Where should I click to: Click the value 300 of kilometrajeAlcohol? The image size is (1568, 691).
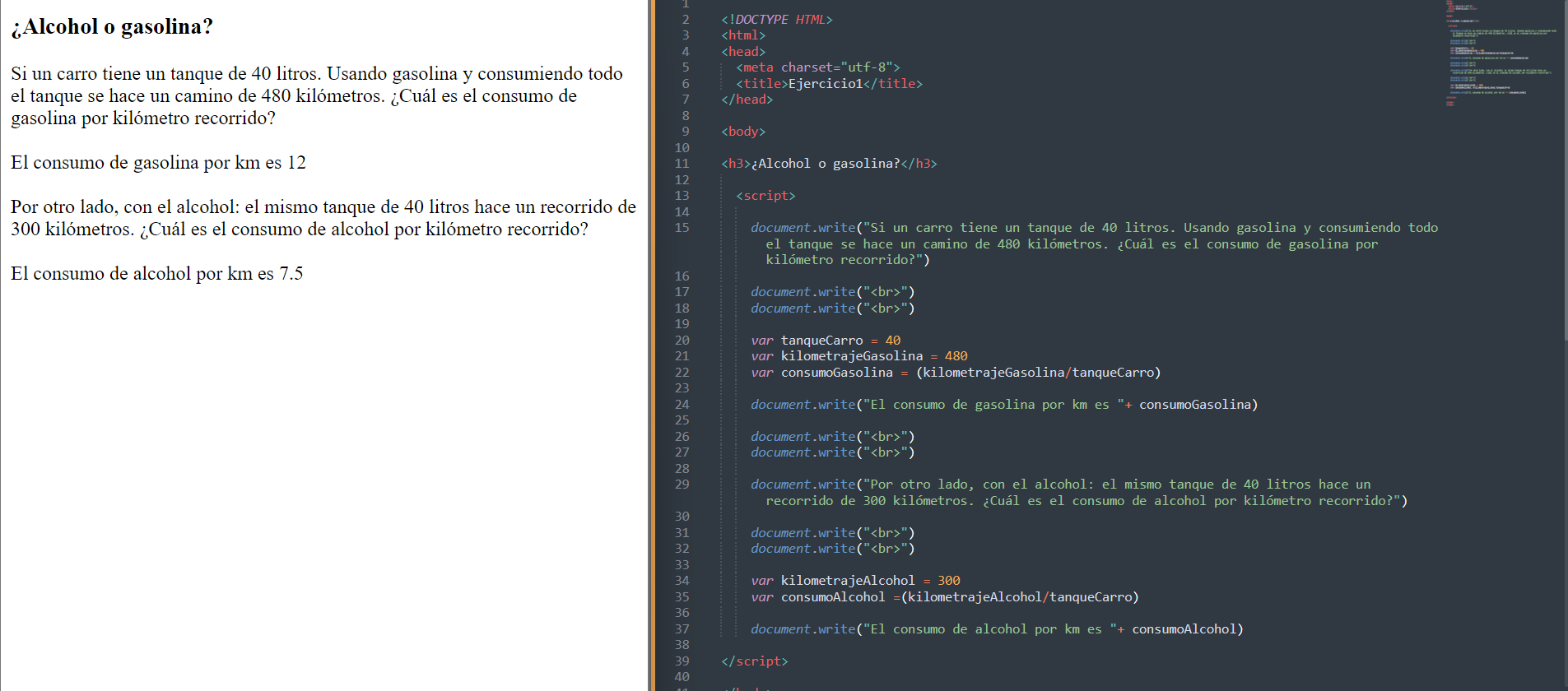point(949,581)
